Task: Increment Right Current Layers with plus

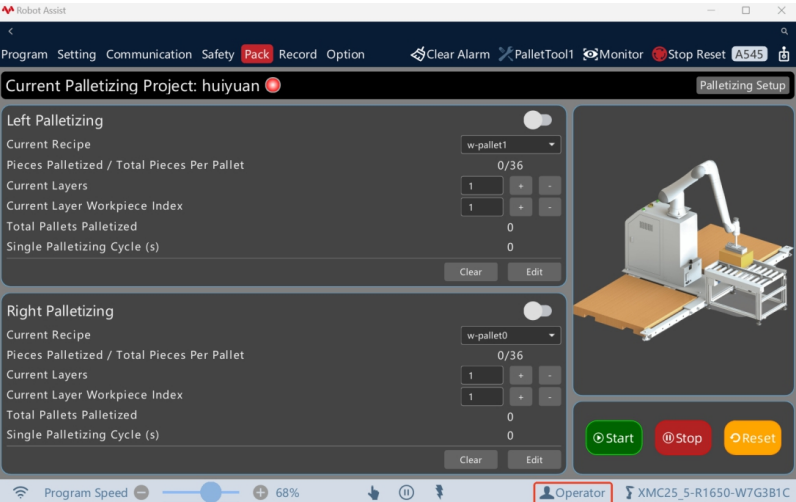Action: coord(521,376)
